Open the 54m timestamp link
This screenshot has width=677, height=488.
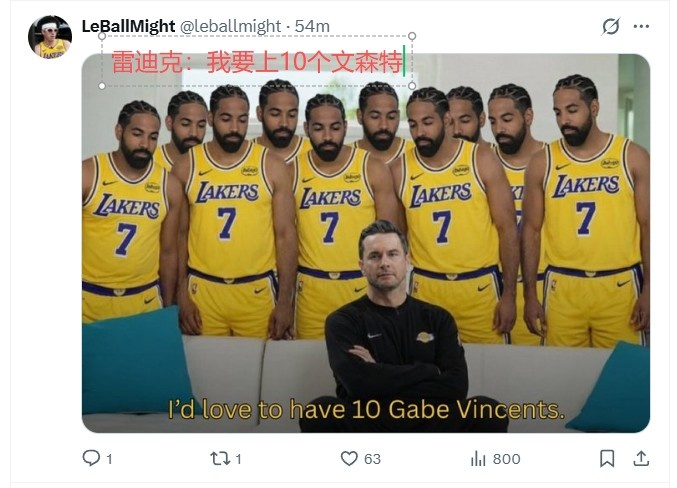(312, 26)
